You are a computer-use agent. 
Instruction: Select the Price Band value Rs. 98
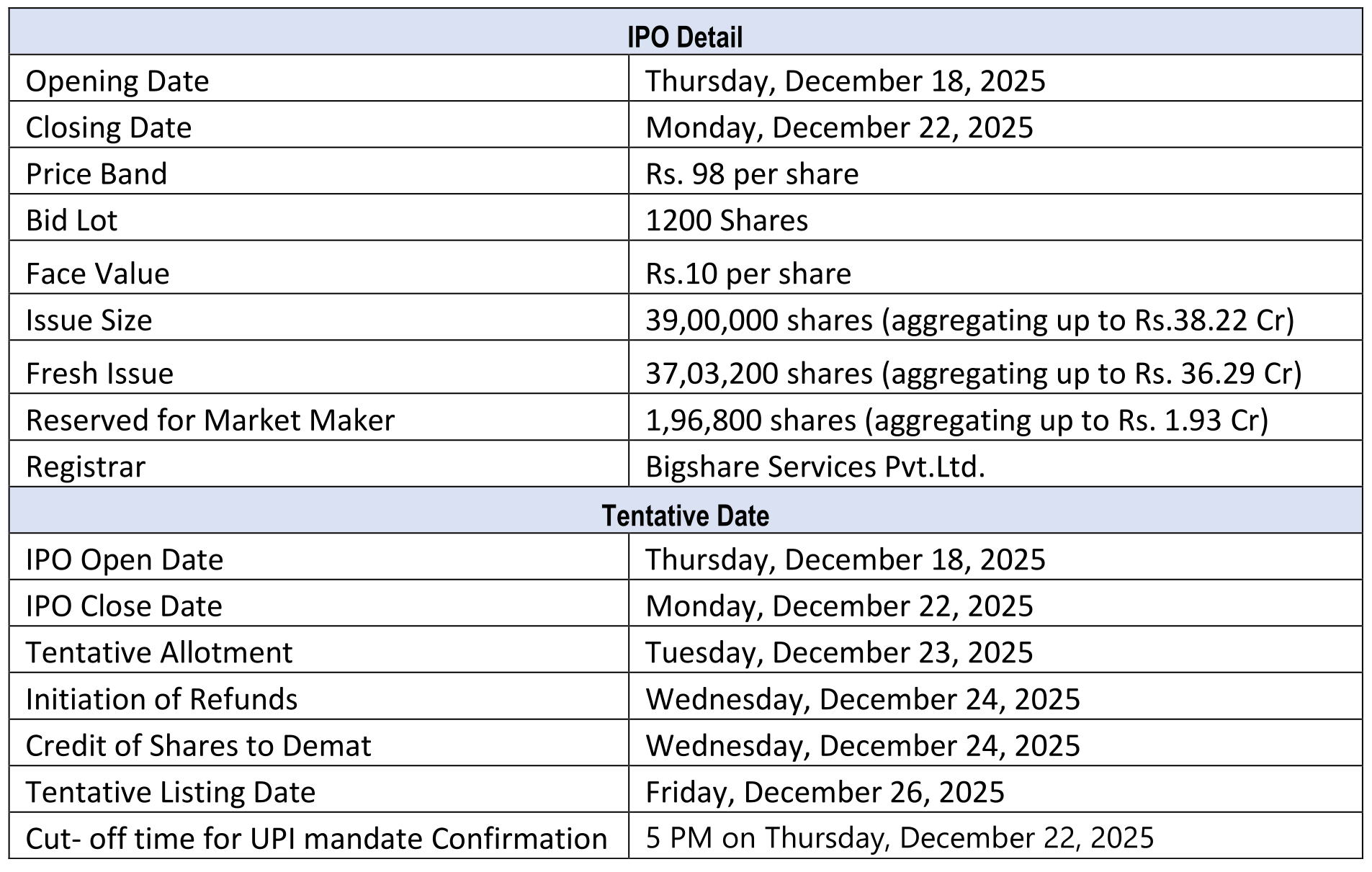click(752, 174)
